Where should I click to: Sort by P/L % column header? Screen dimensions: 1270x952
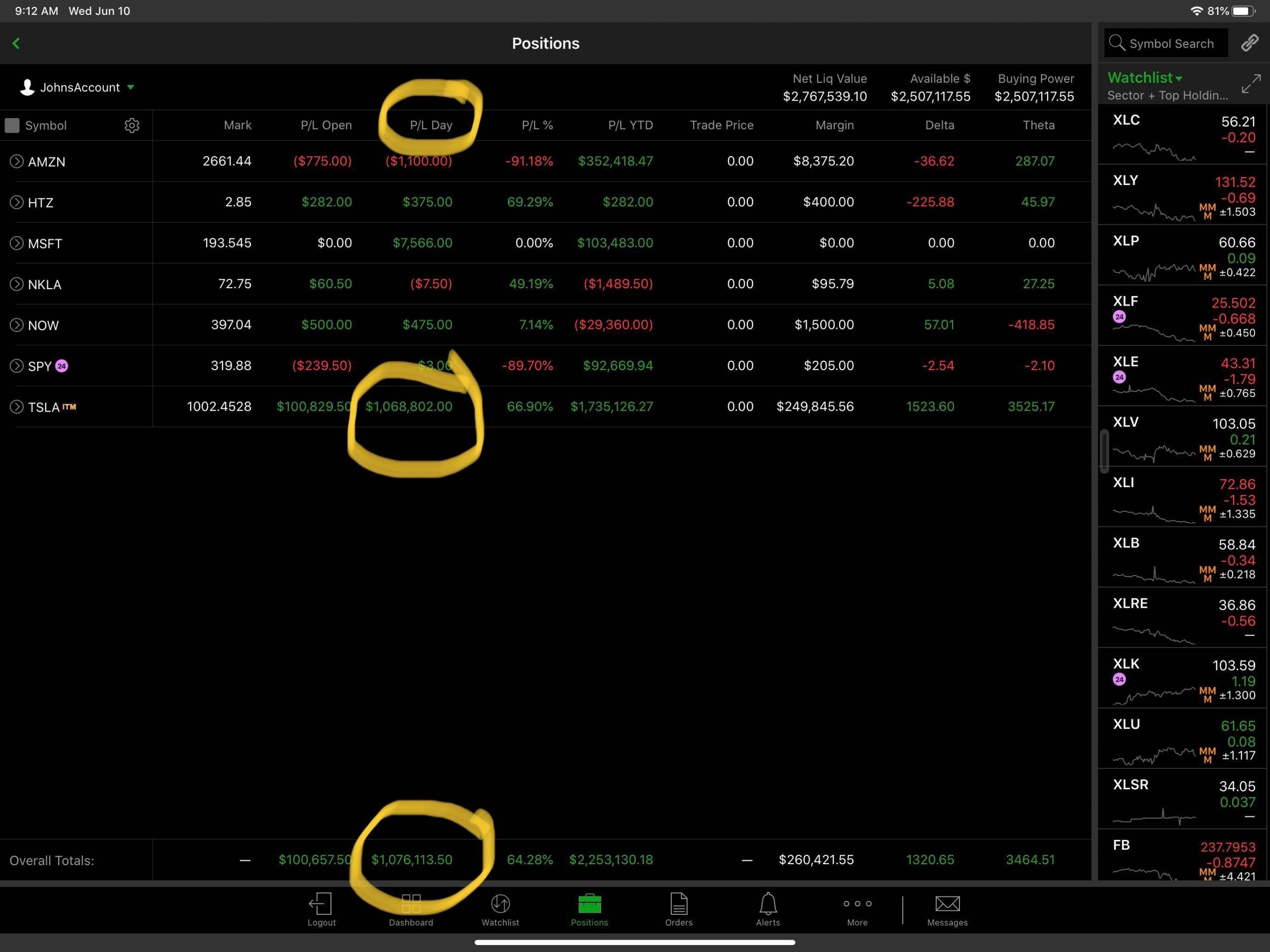coord(537,125)
